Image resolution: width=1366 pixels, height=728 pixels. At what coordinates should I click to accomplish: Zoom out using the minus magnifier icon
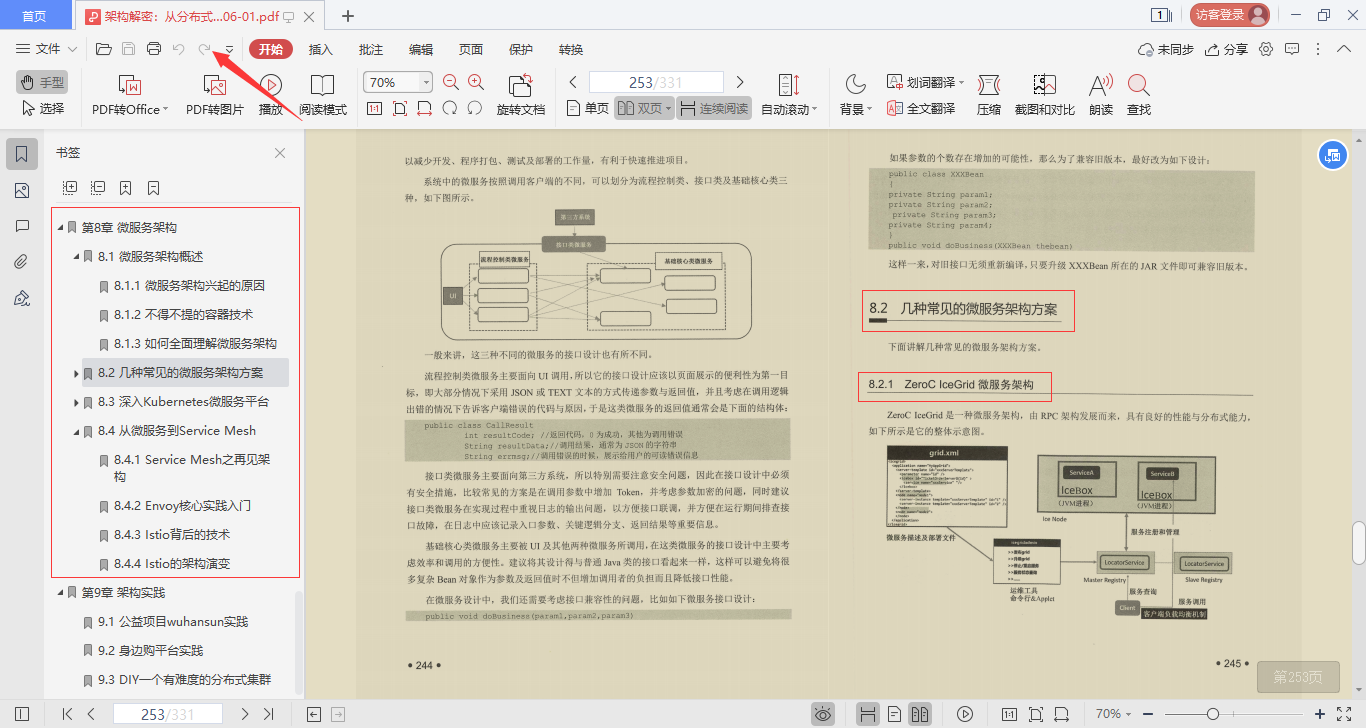451,82
